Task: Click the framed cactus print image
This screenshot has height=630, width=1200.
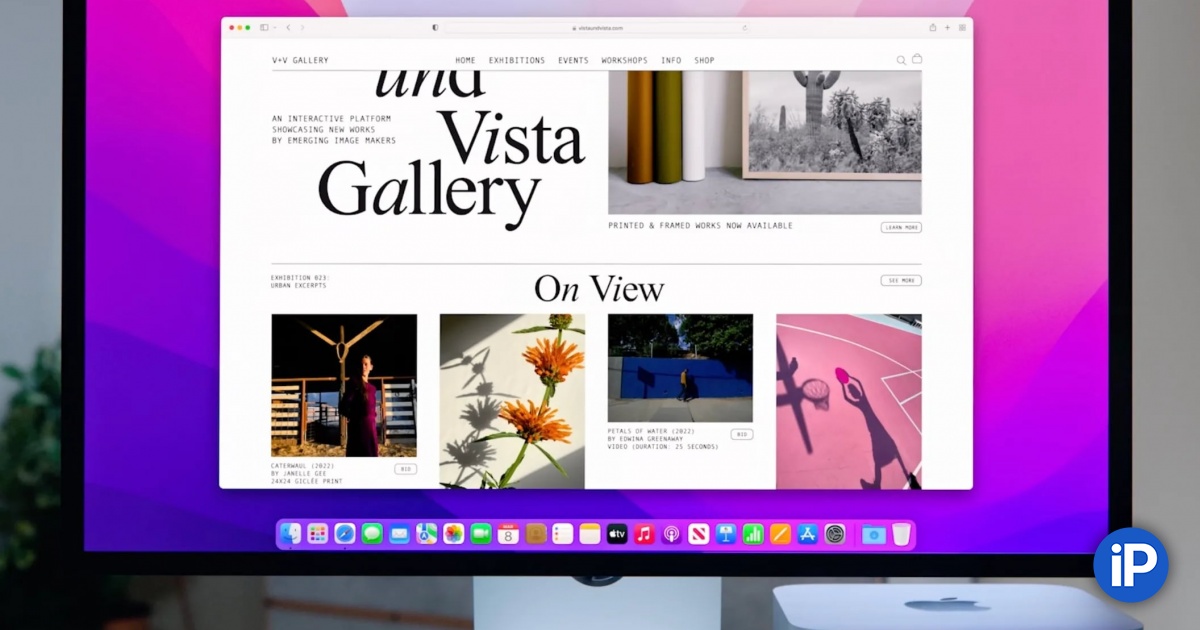Action: pyautogui.click(x=832, y=124)
